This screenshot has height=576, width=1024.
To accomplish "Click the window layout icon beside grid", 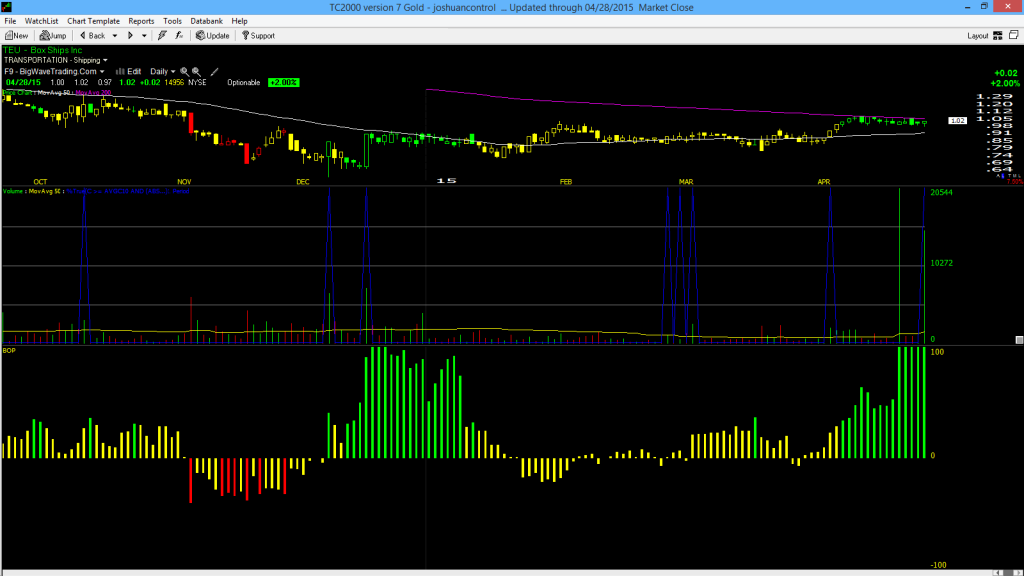I will (1014, 35).
